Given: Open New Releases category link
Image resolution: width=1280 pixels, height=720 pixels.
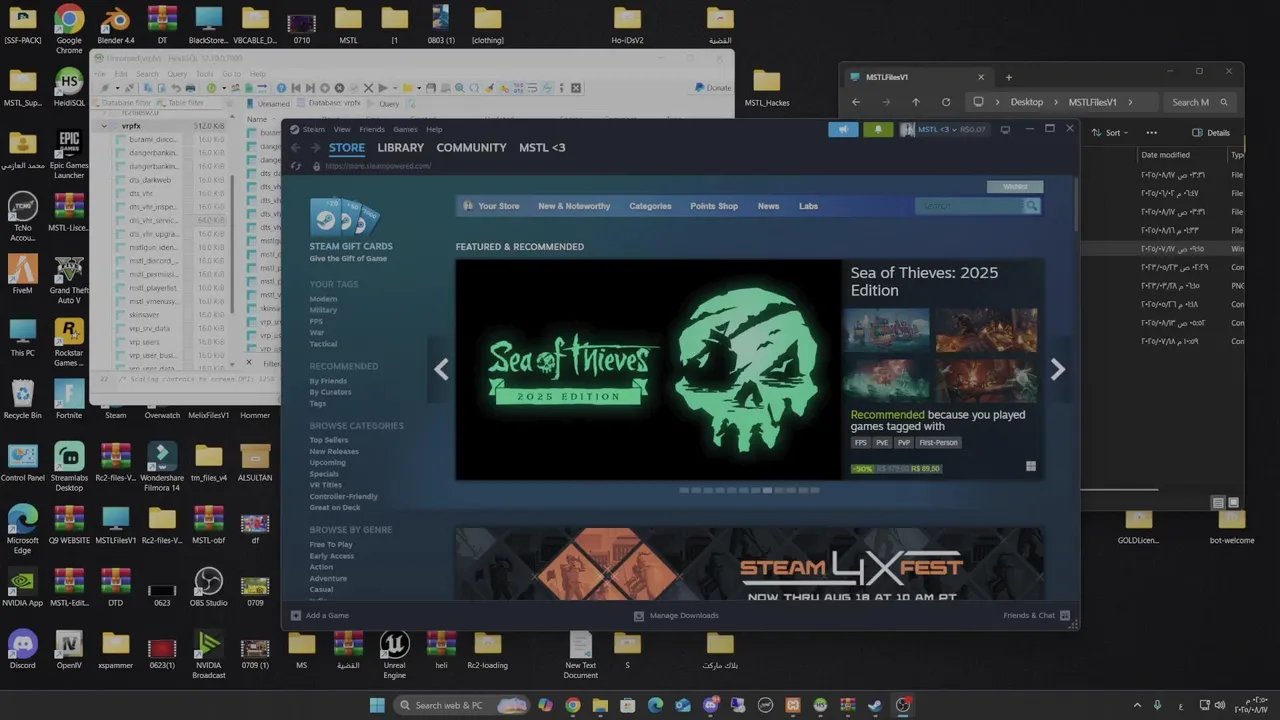Looking at the screenshot, I should [x=334, y=451].
